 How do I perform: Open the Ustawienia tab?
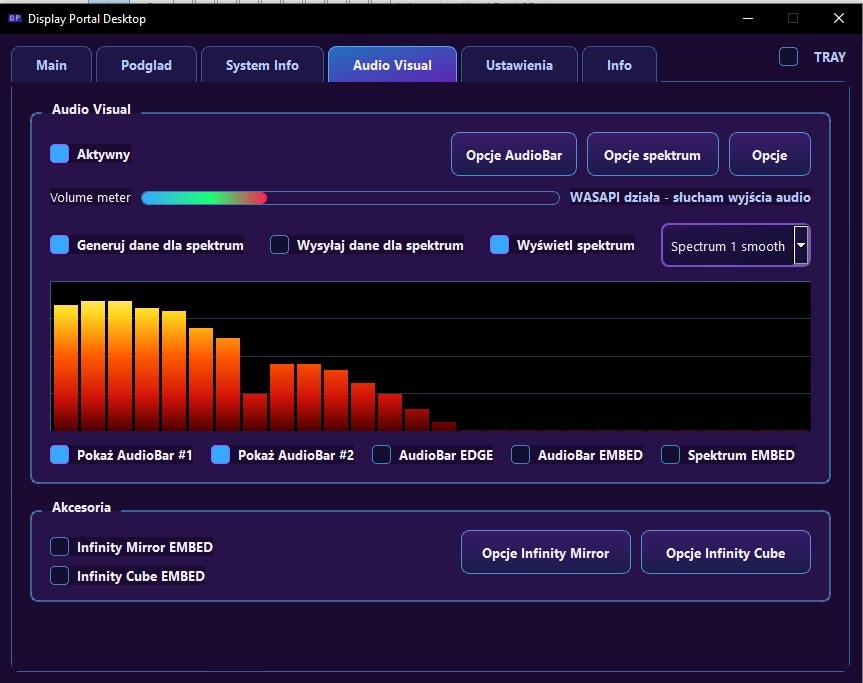pos(519,65)
